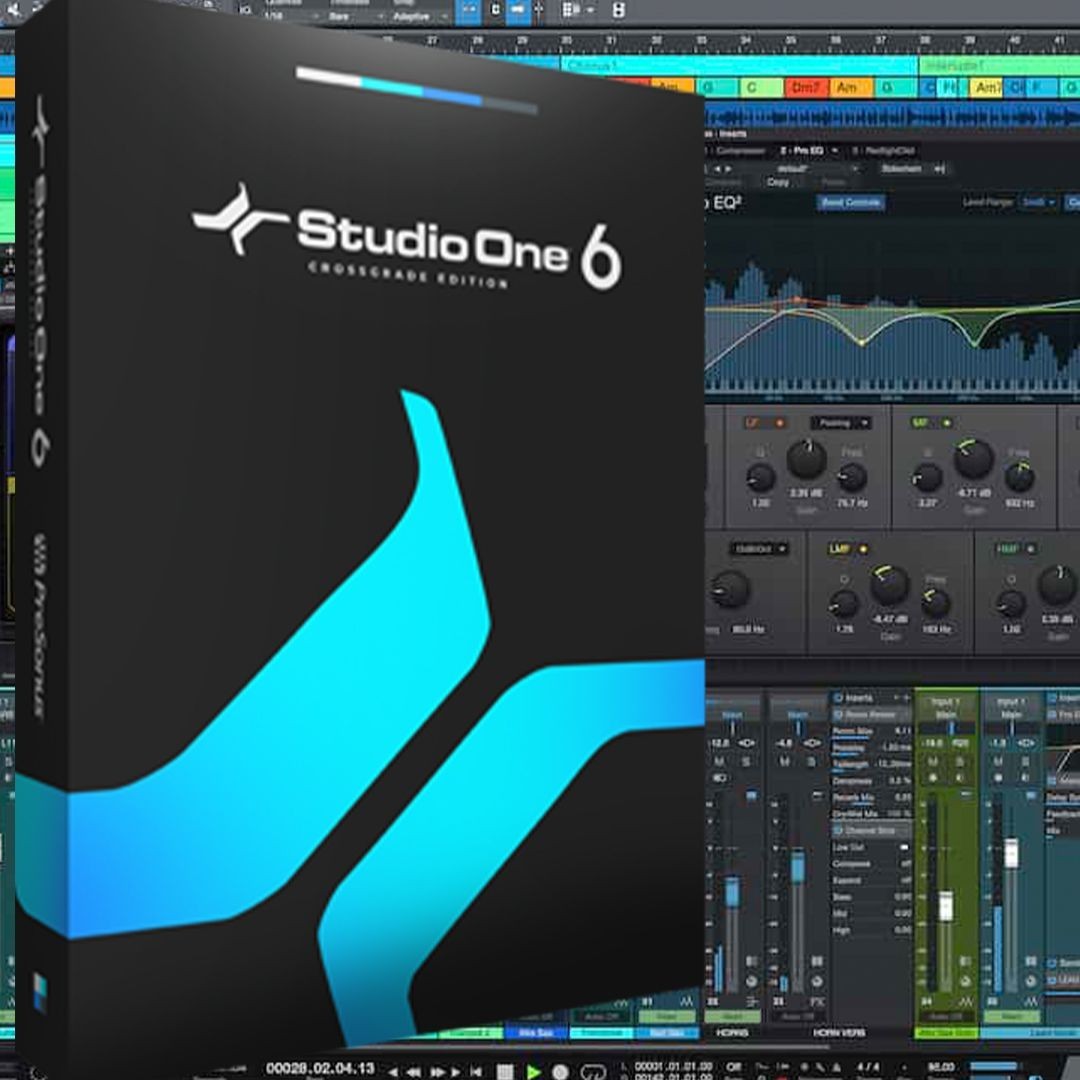1080x1080 pixels.
Task: Click the tempo value 85.00 in the transport
Action: tap(943, 1065)
